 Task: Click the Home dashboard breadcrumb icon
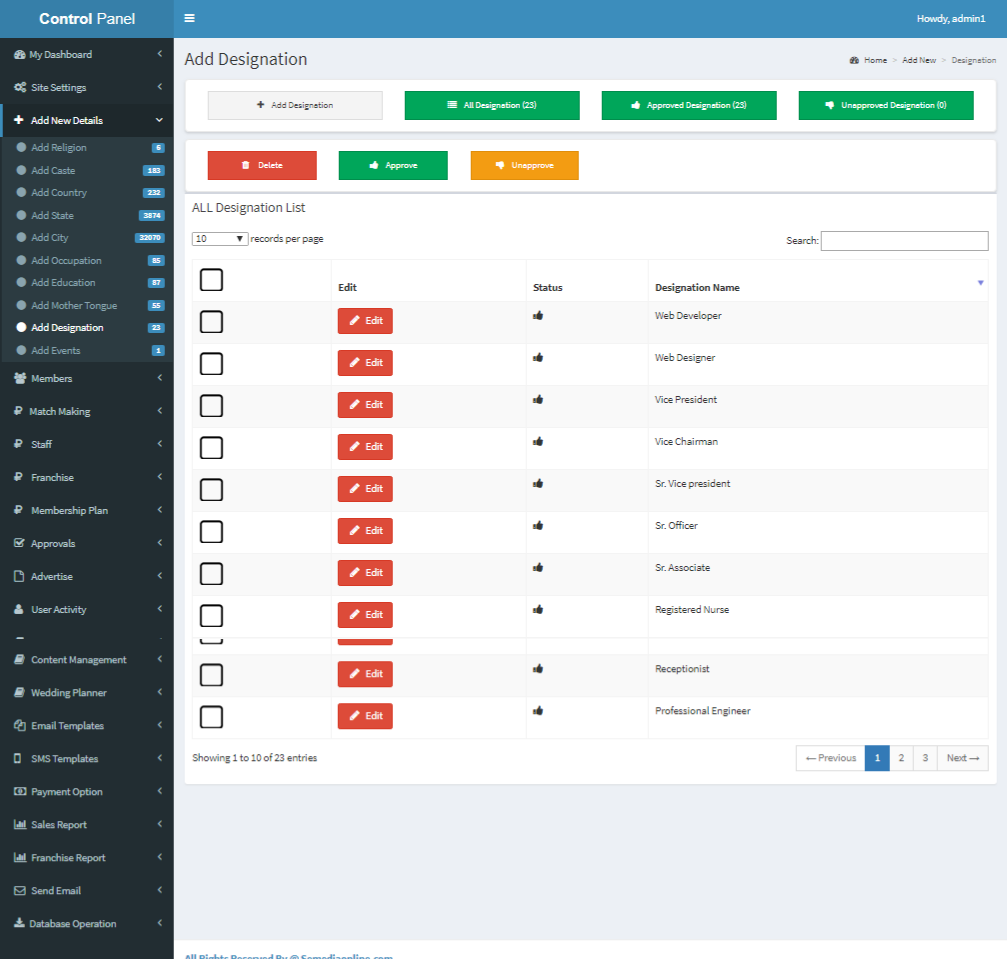854,60
